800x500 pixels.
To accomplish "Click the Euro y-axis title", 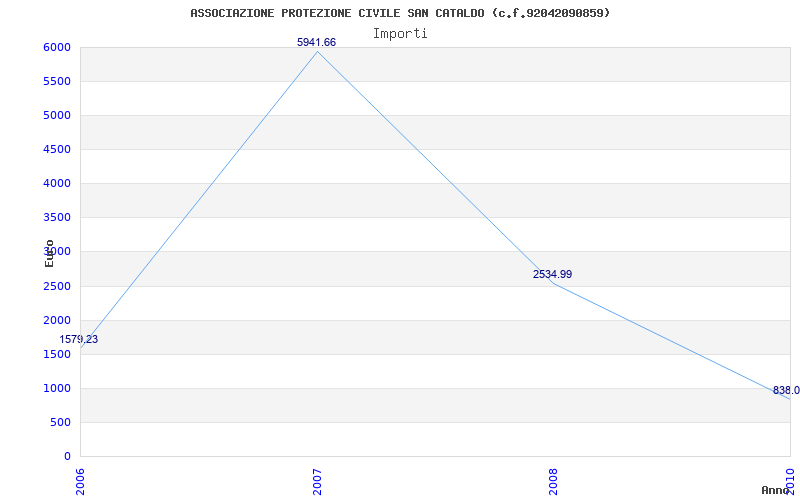I will point(49,253).
